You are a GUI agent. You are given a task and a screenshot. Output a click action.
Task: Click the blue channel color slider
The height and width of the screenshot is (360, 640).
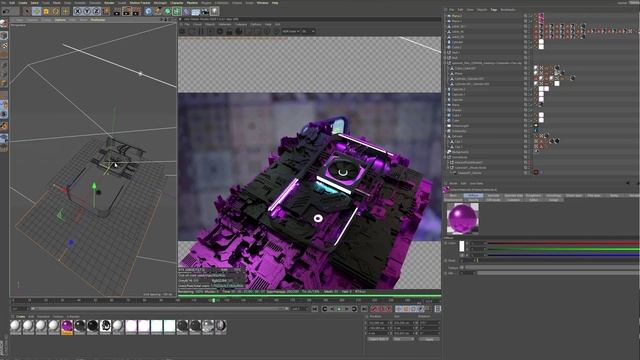[563, 255]
